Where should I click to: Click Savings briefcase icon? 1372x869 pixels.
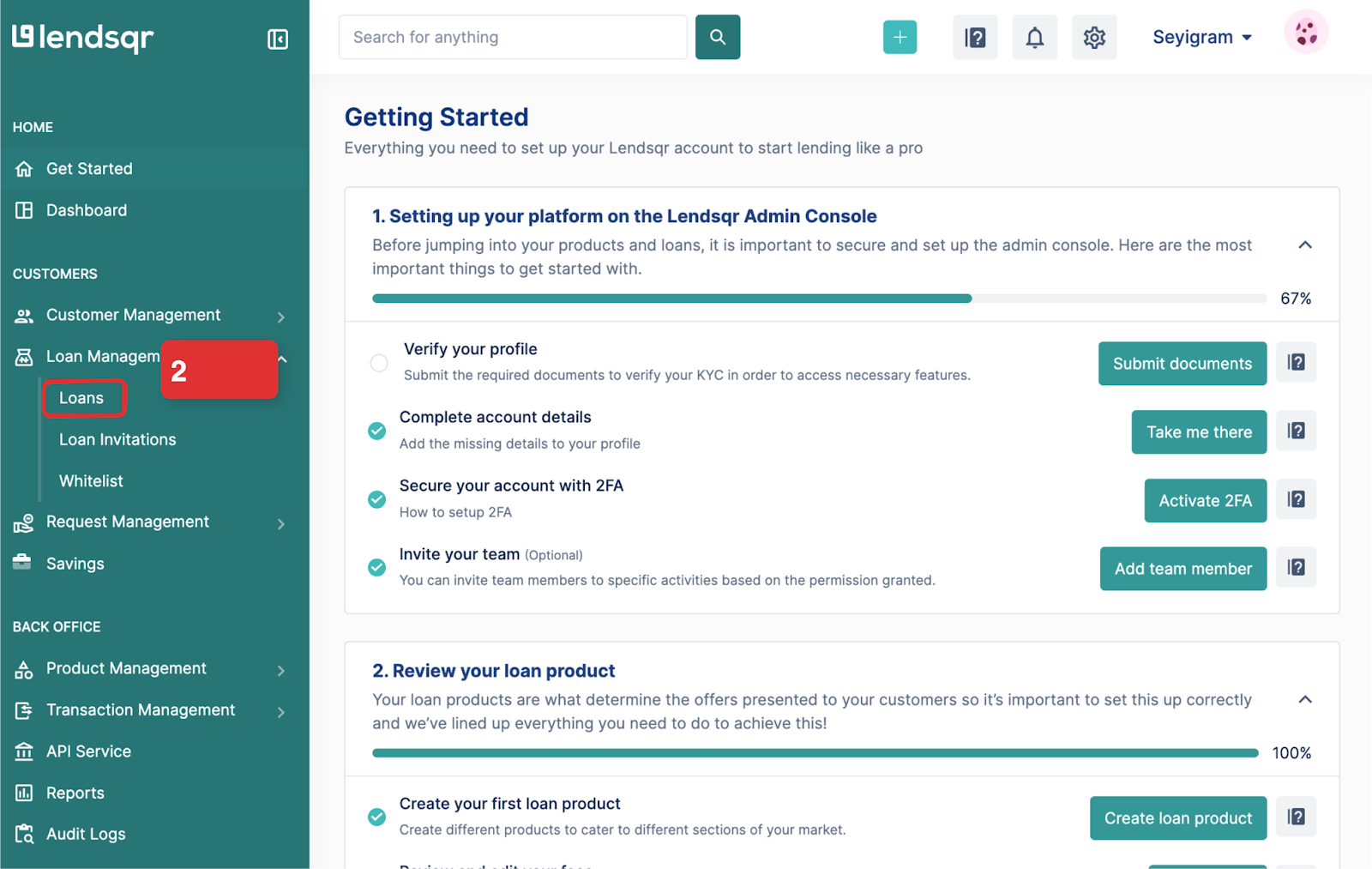[x=22, y=562]
